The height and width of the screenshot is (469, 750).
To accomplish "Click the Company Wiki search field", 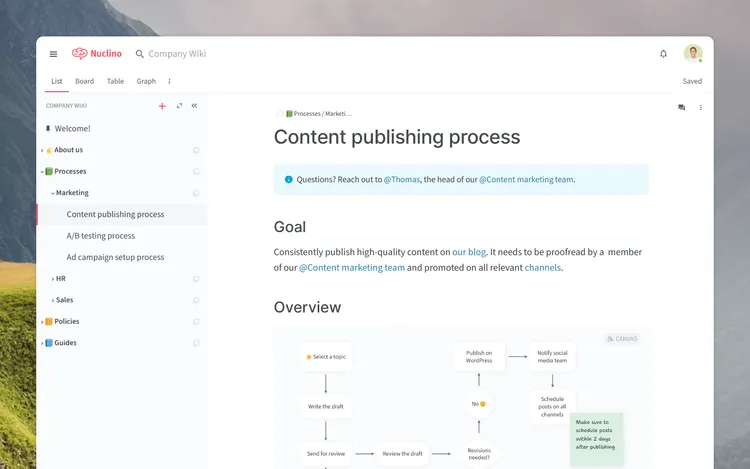I will [x=177, y=54].
